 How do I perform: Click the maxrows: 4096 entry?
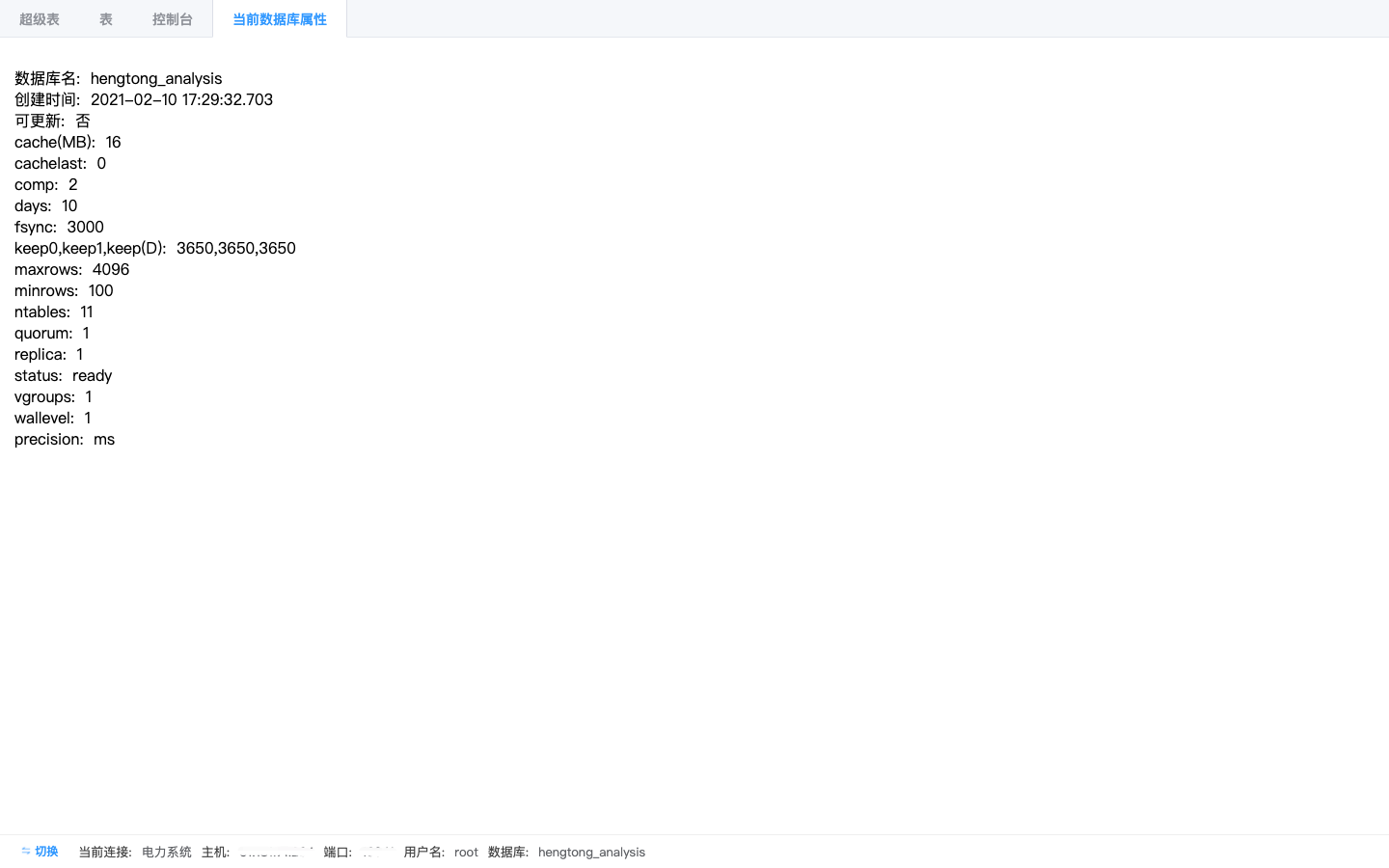pyautogui.click(x=72, y=270)
